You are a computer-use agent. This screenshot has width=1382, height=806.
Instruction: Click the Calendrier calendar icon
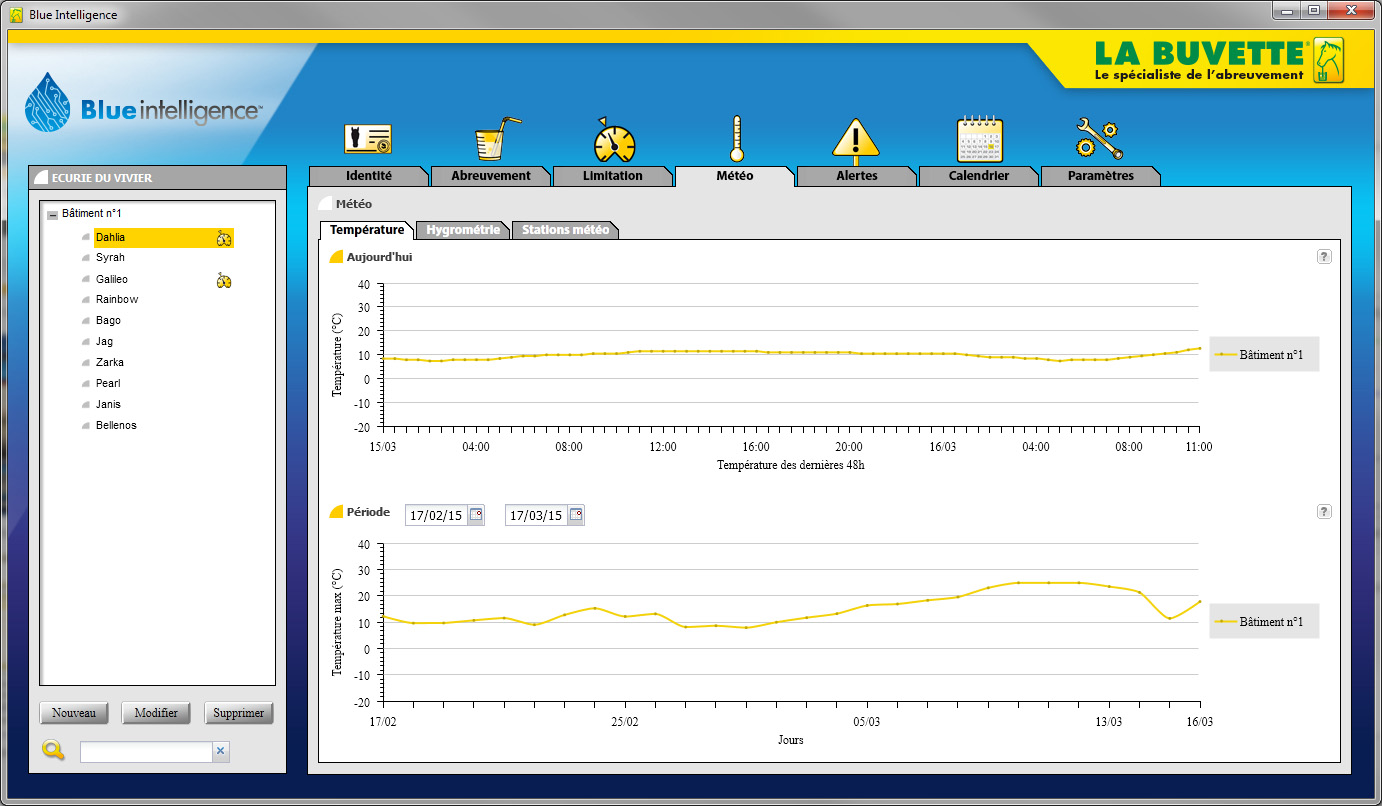click(x=979, y=139)
